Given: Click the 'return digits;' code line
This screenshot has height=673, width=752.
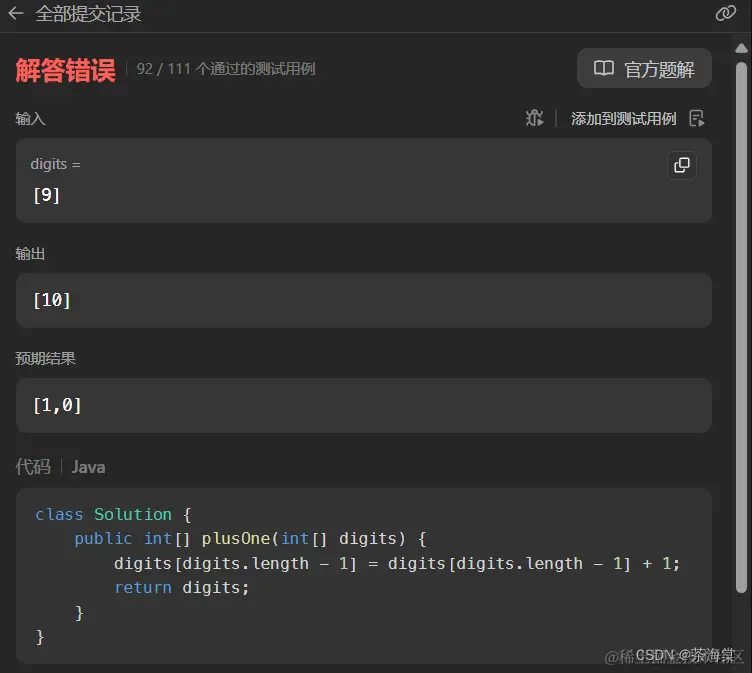Looking at the screenshot, I should click(182, 588).
